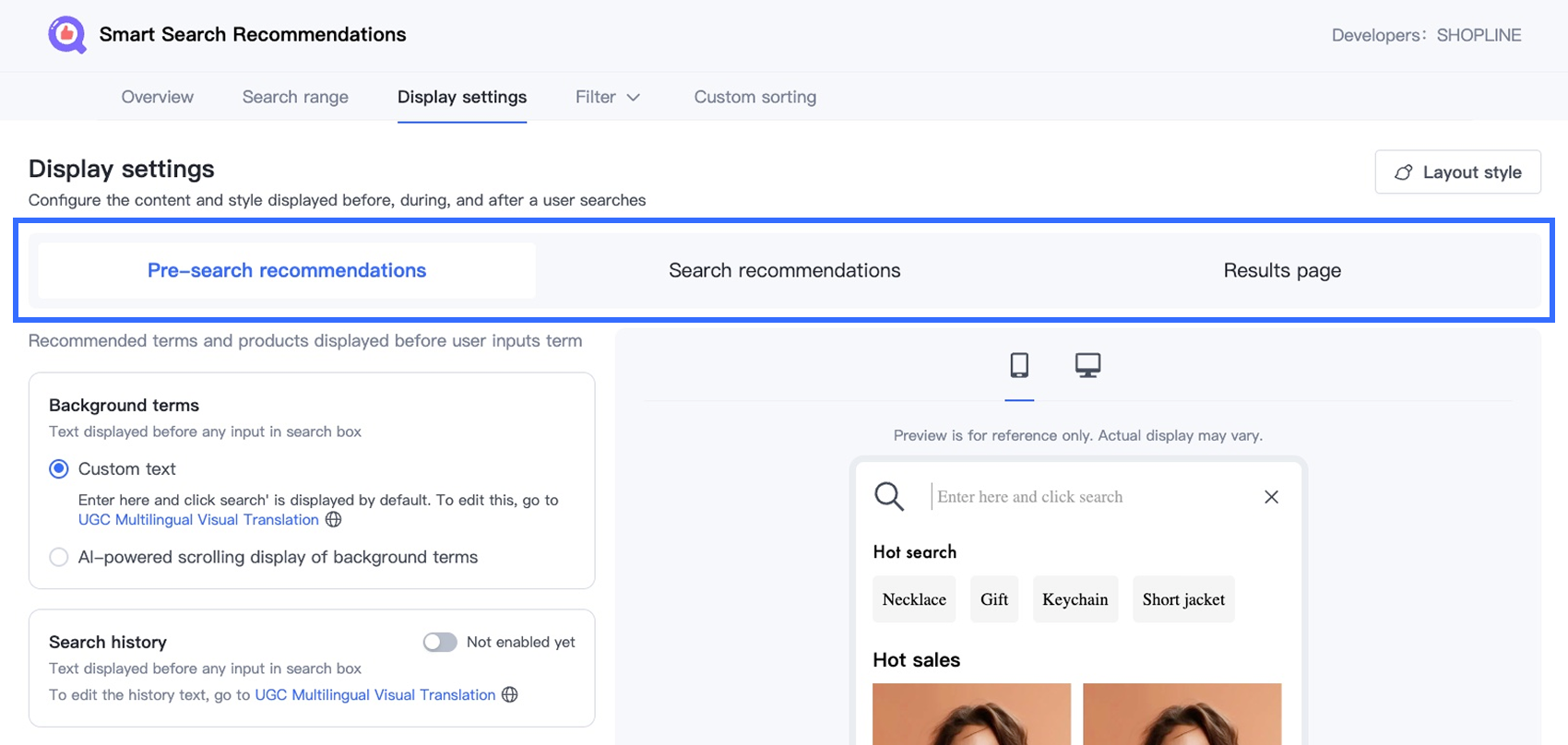
Task: Click the Smart Search Recommendations app logo
Action: [x=67, y=35]
